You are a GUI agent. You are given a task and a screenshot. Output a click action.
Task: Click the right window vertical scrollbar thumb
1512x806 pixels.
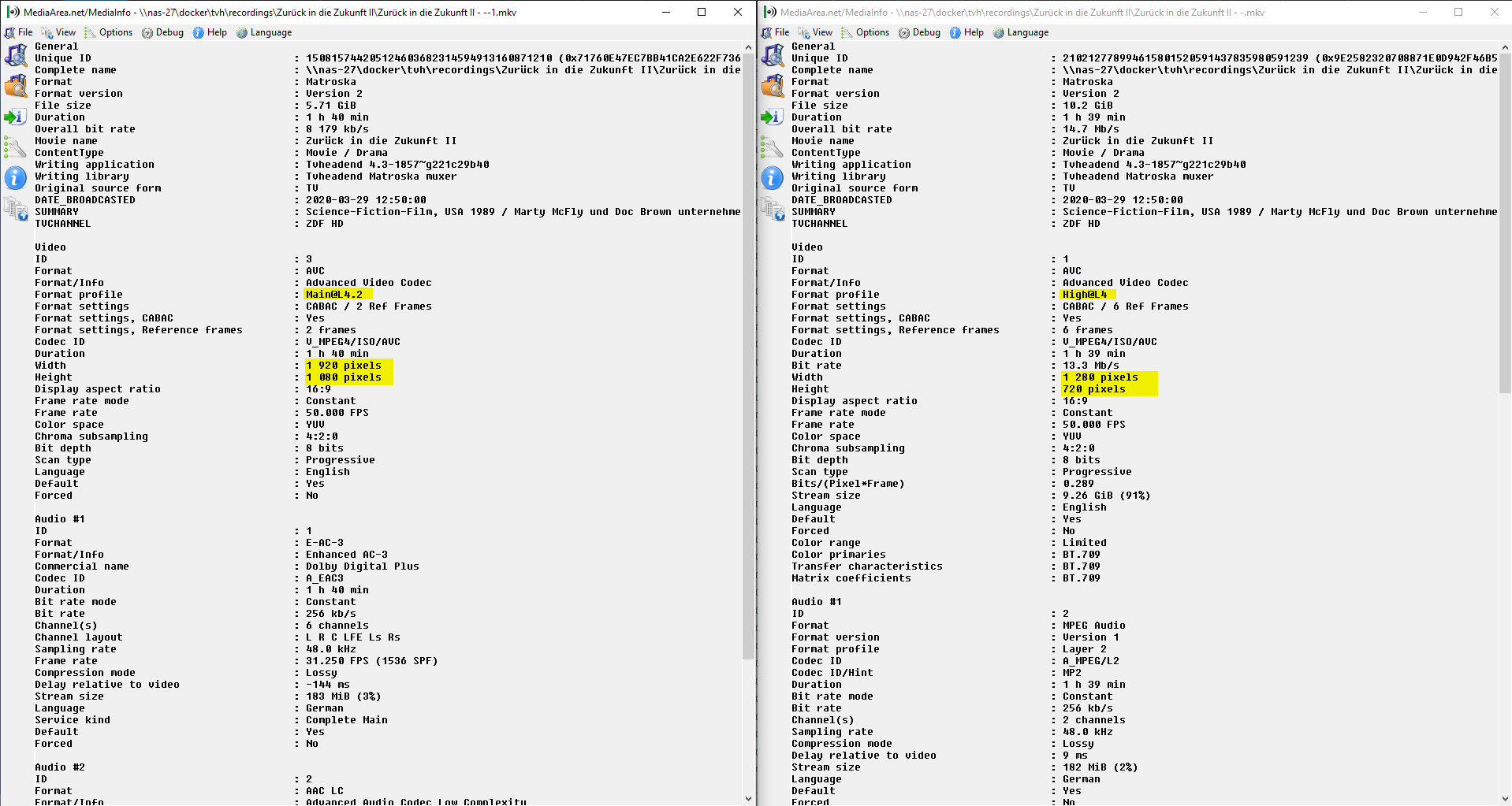click(x=1505, y=224)
